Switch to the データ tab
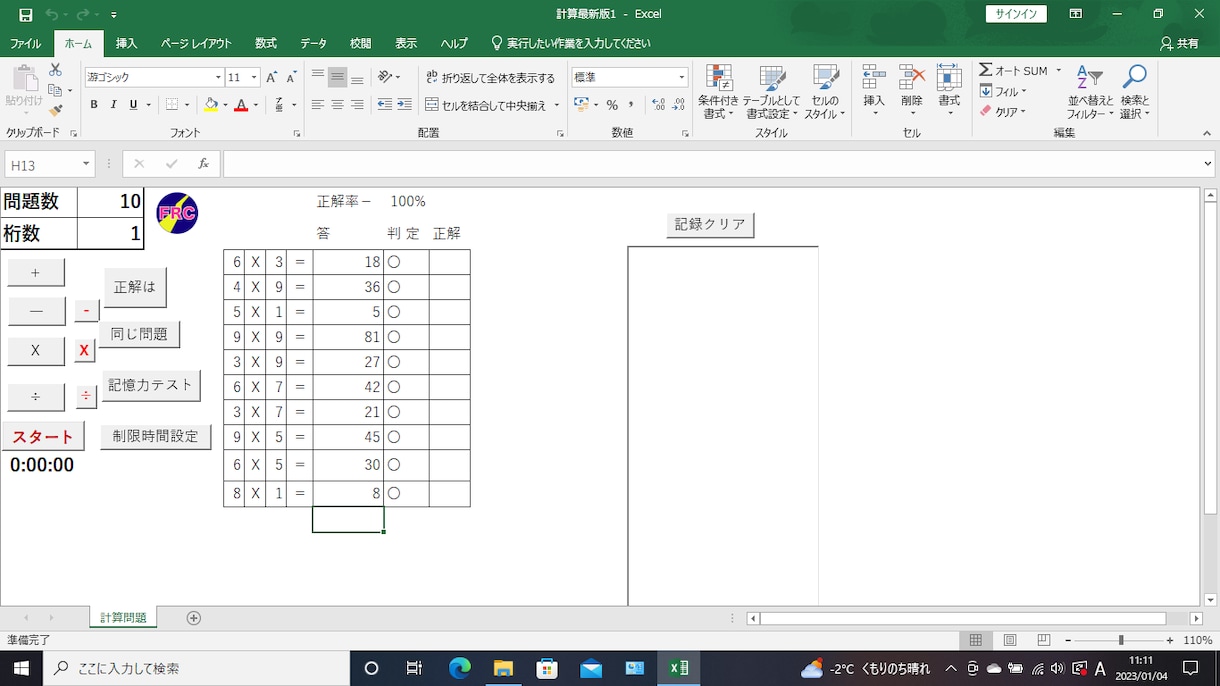Image resolution: width=1220 pixels, height=686 pixels. (313, 44)
